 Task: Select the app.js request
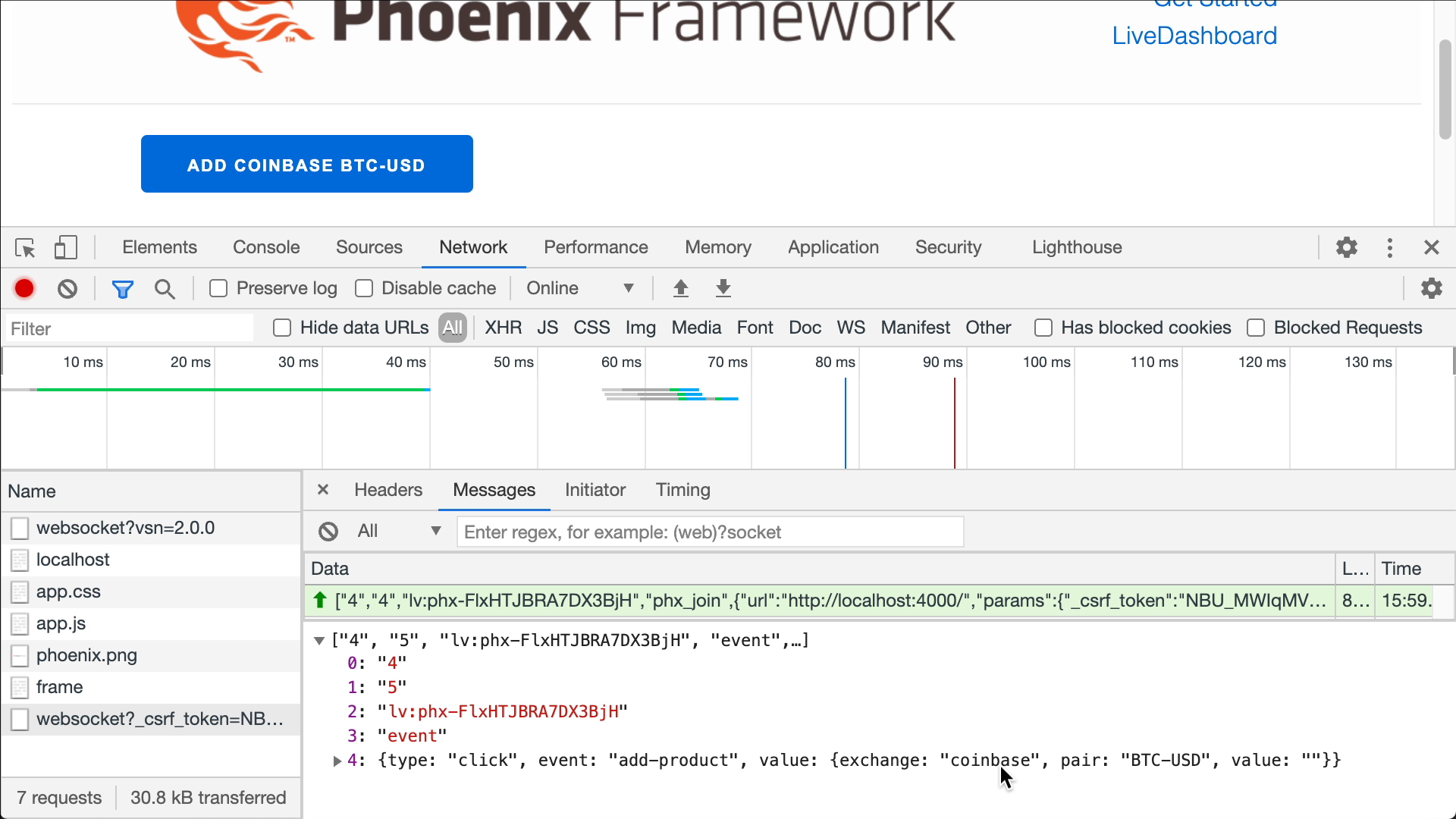coord(151,623)
